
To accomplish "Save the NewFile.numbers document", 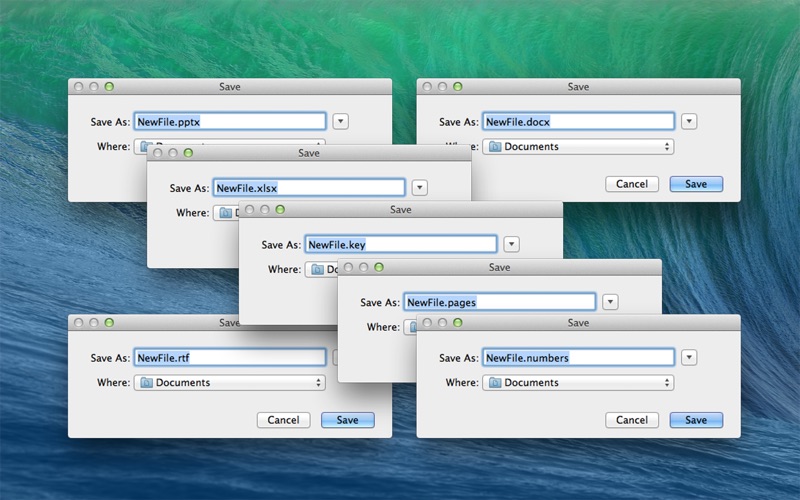I will click(696, 420).
